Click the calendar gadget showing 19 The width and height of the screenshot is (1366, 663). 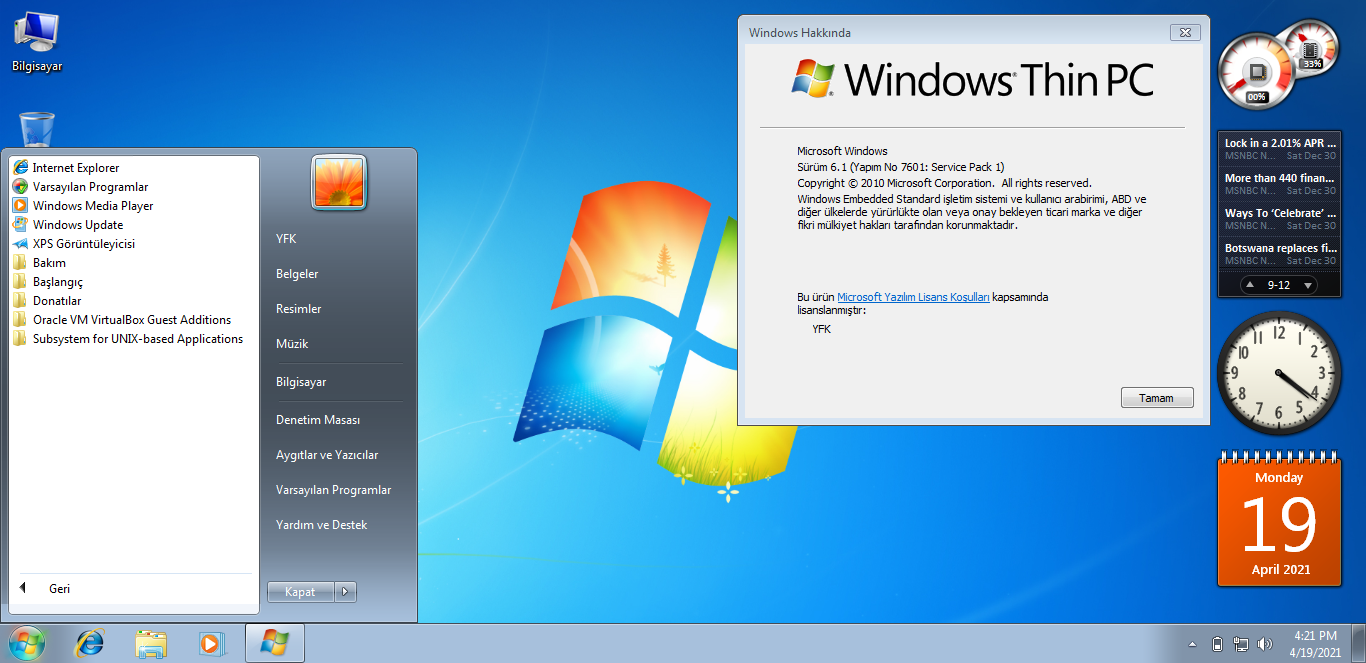[1279, 520]
